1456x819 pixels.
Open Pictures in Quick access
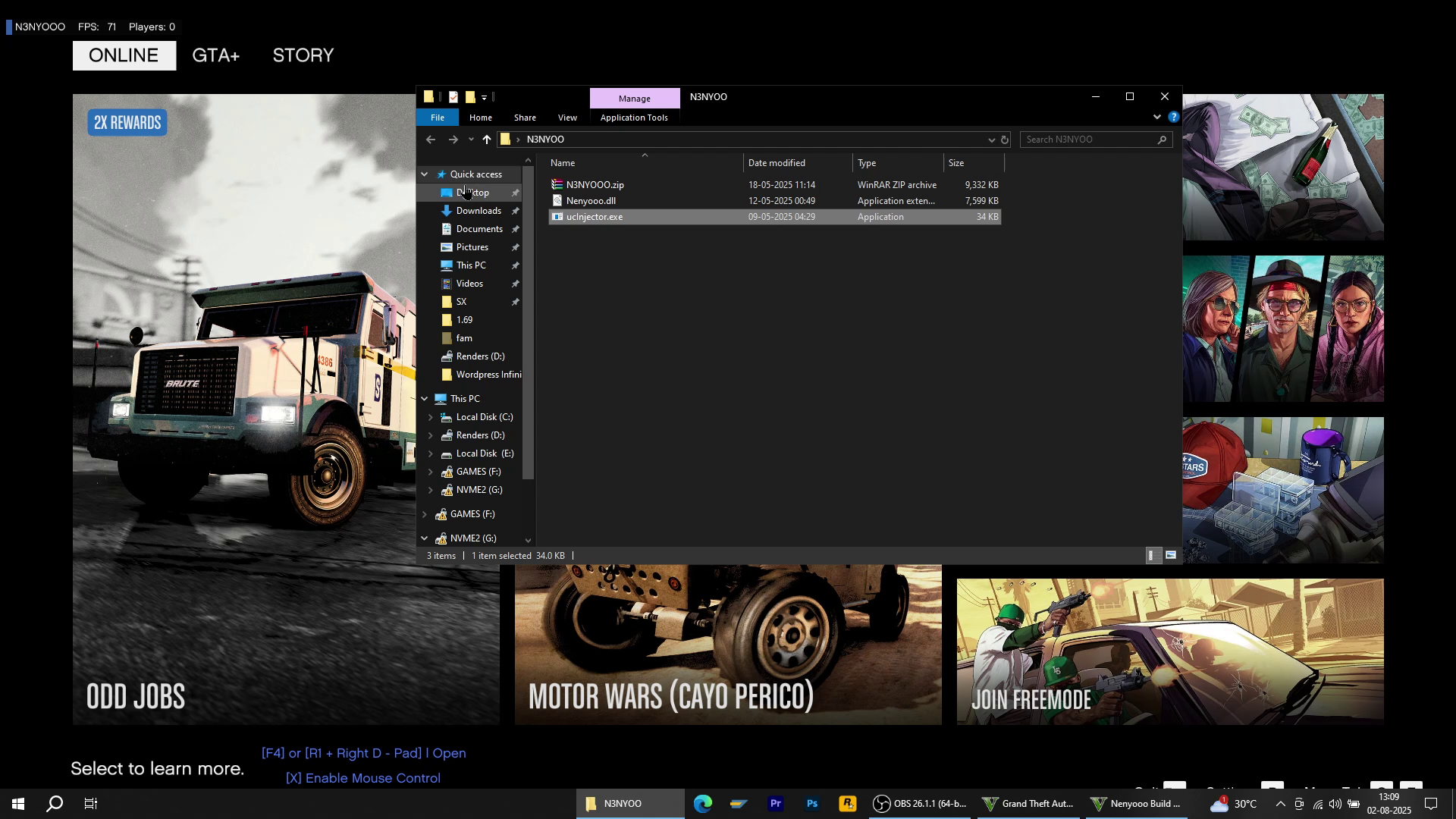coord(472,247)
